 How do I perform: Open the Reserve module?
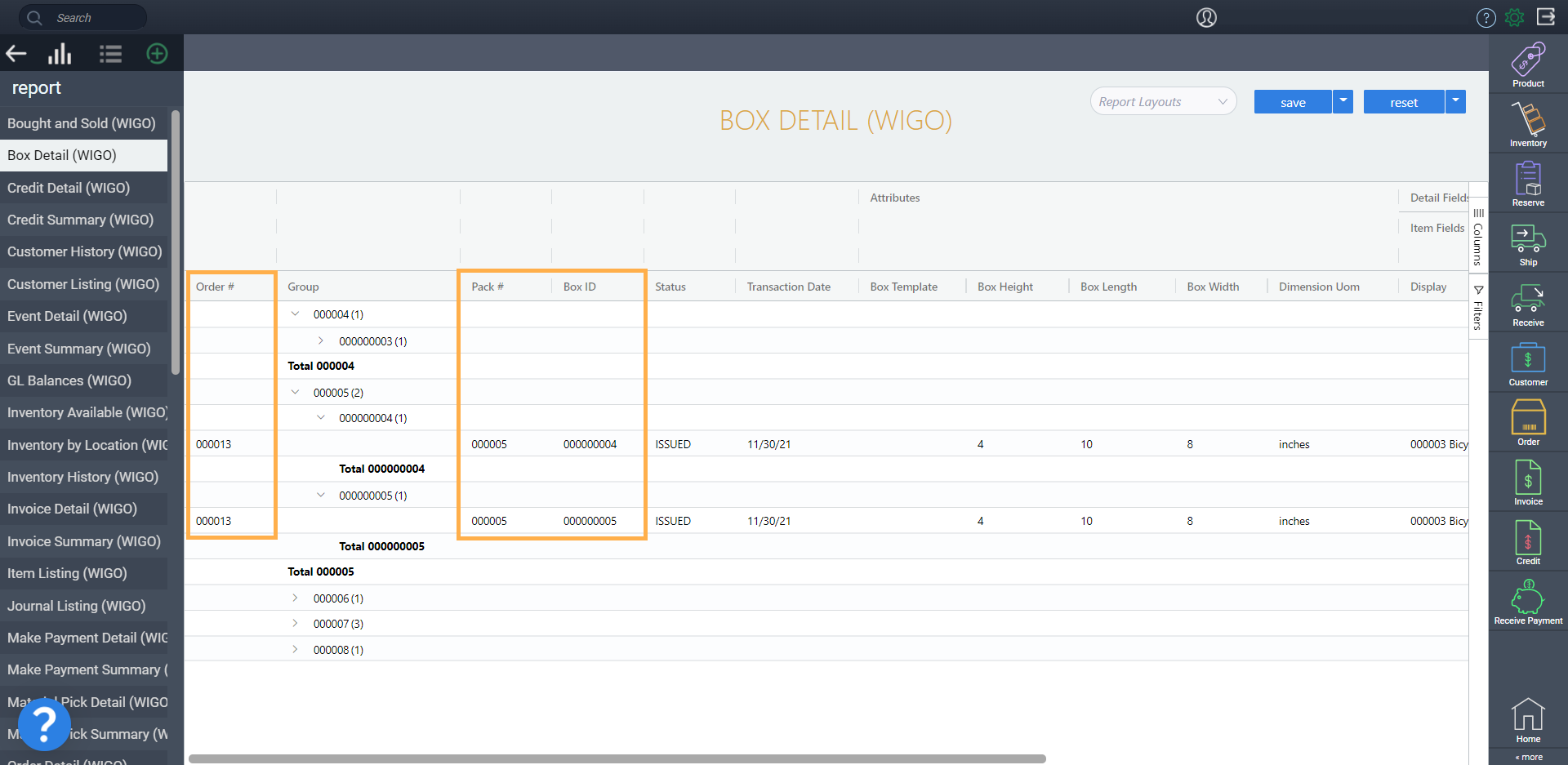point(1528,184)
